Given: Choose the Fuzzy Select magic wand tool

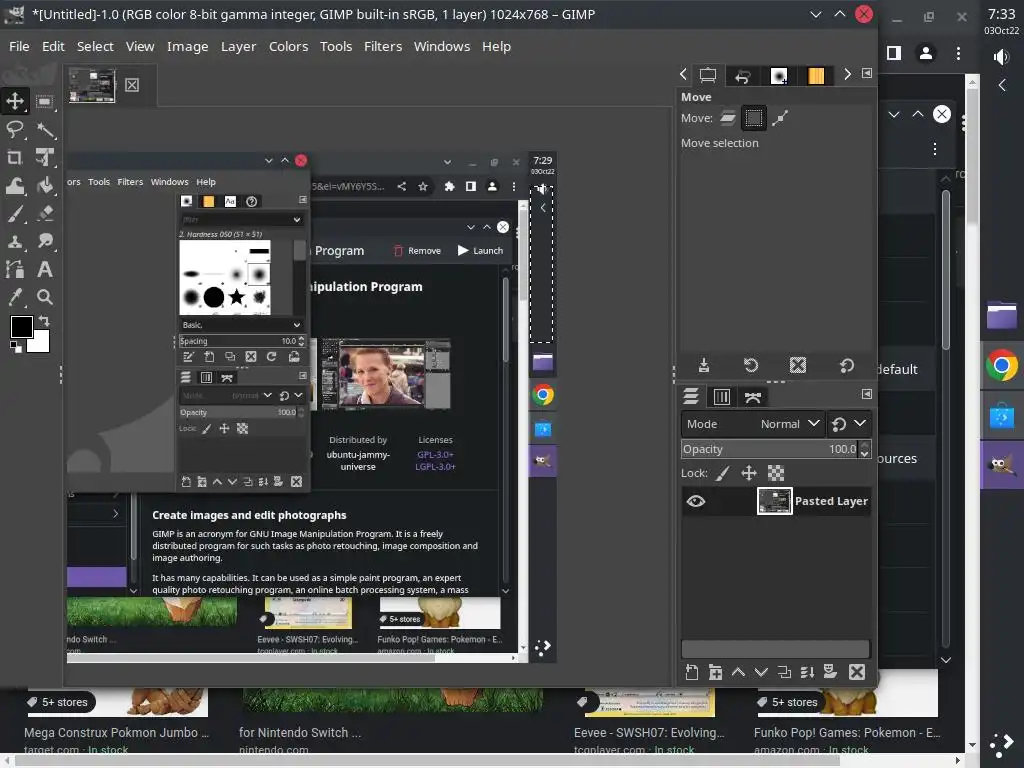Looking at the screenshot, I should point(44,129).
